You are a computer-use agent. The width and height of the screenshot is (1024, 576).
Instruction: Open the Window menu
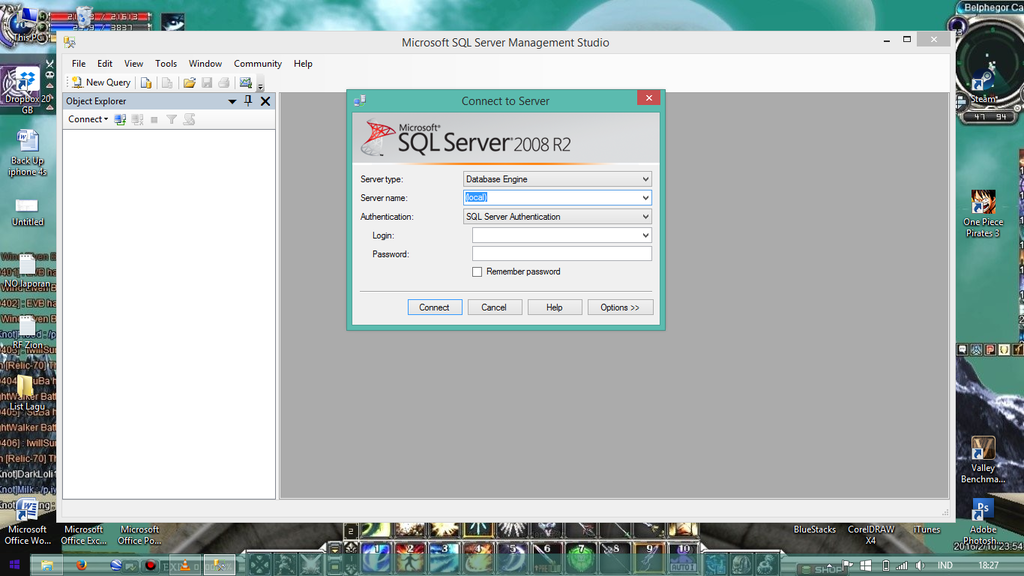tap(205, 63)
